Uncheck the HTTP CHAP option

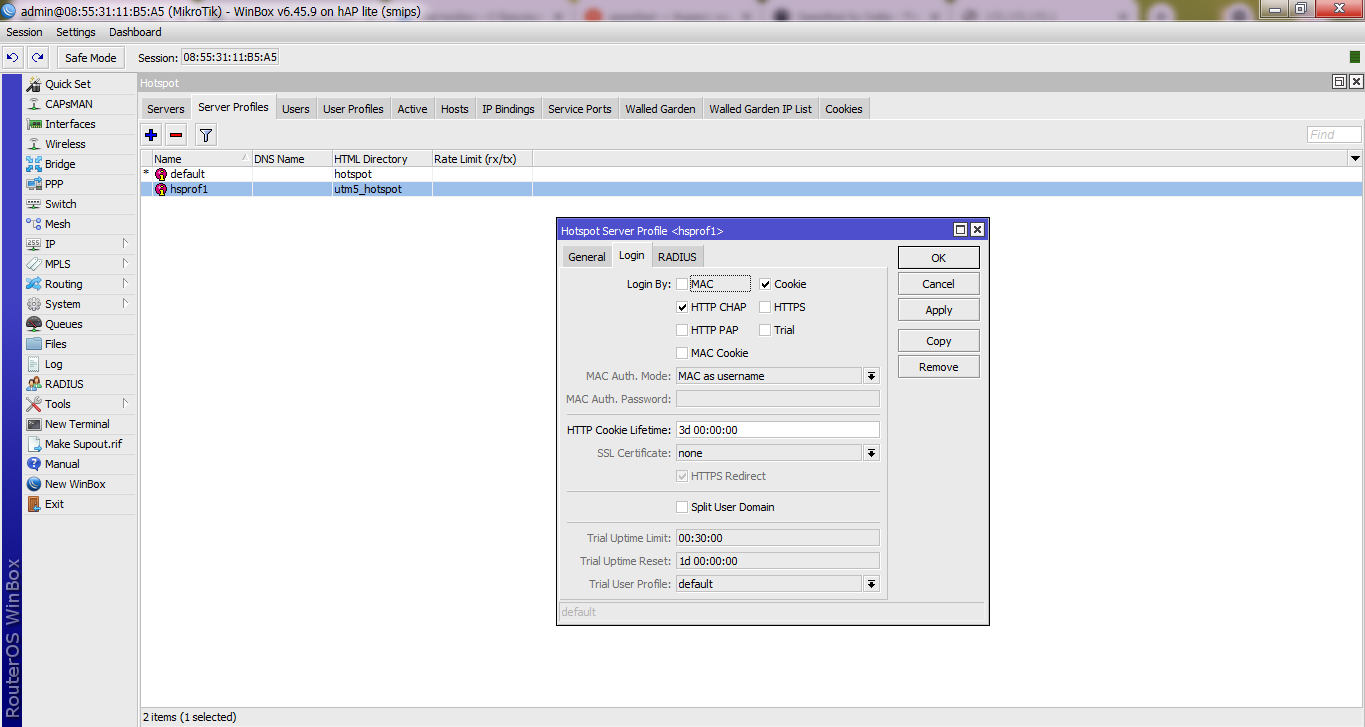pyautogui.click(x=682, y=307)
